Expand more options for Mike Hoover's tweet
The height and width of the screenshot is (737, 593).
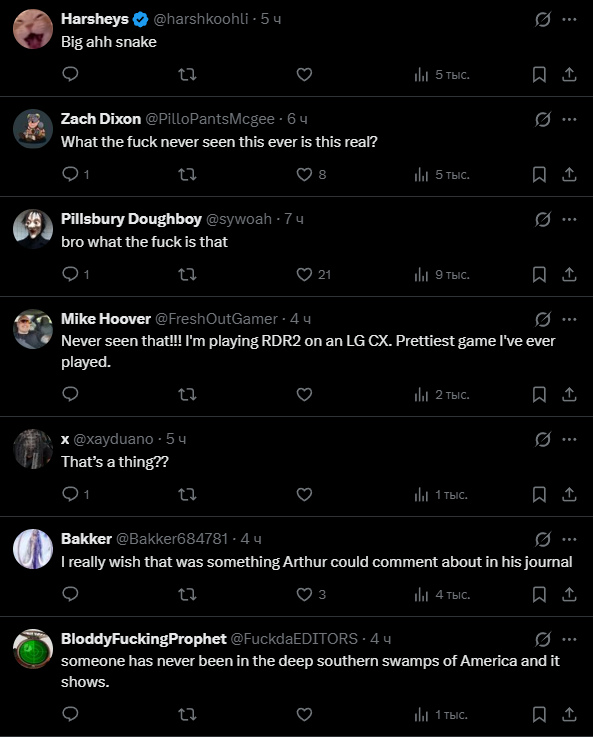point(569,319)
